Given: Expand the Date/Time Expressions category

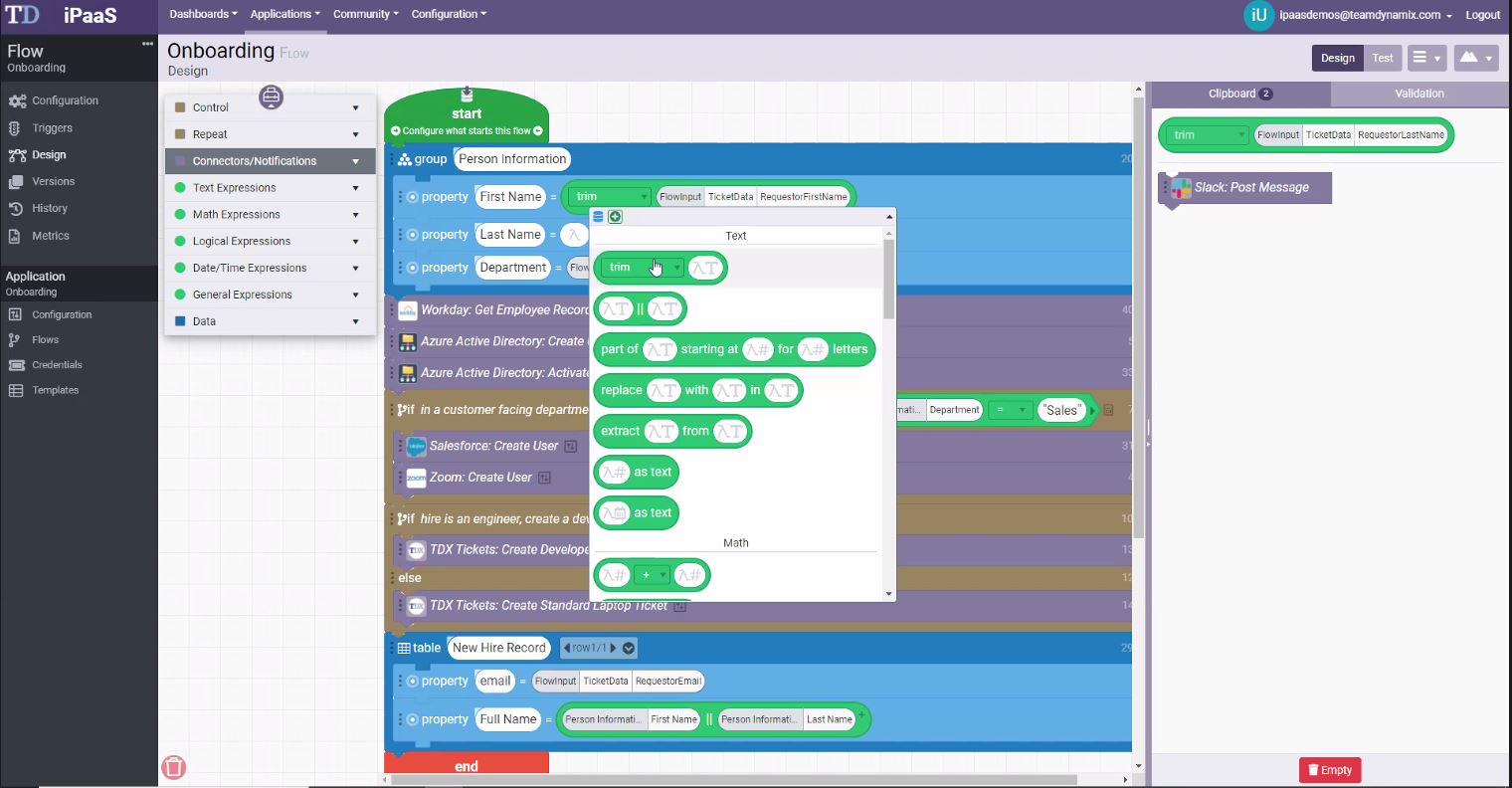Looking at the screenshot, I should [x=271, y=269].
